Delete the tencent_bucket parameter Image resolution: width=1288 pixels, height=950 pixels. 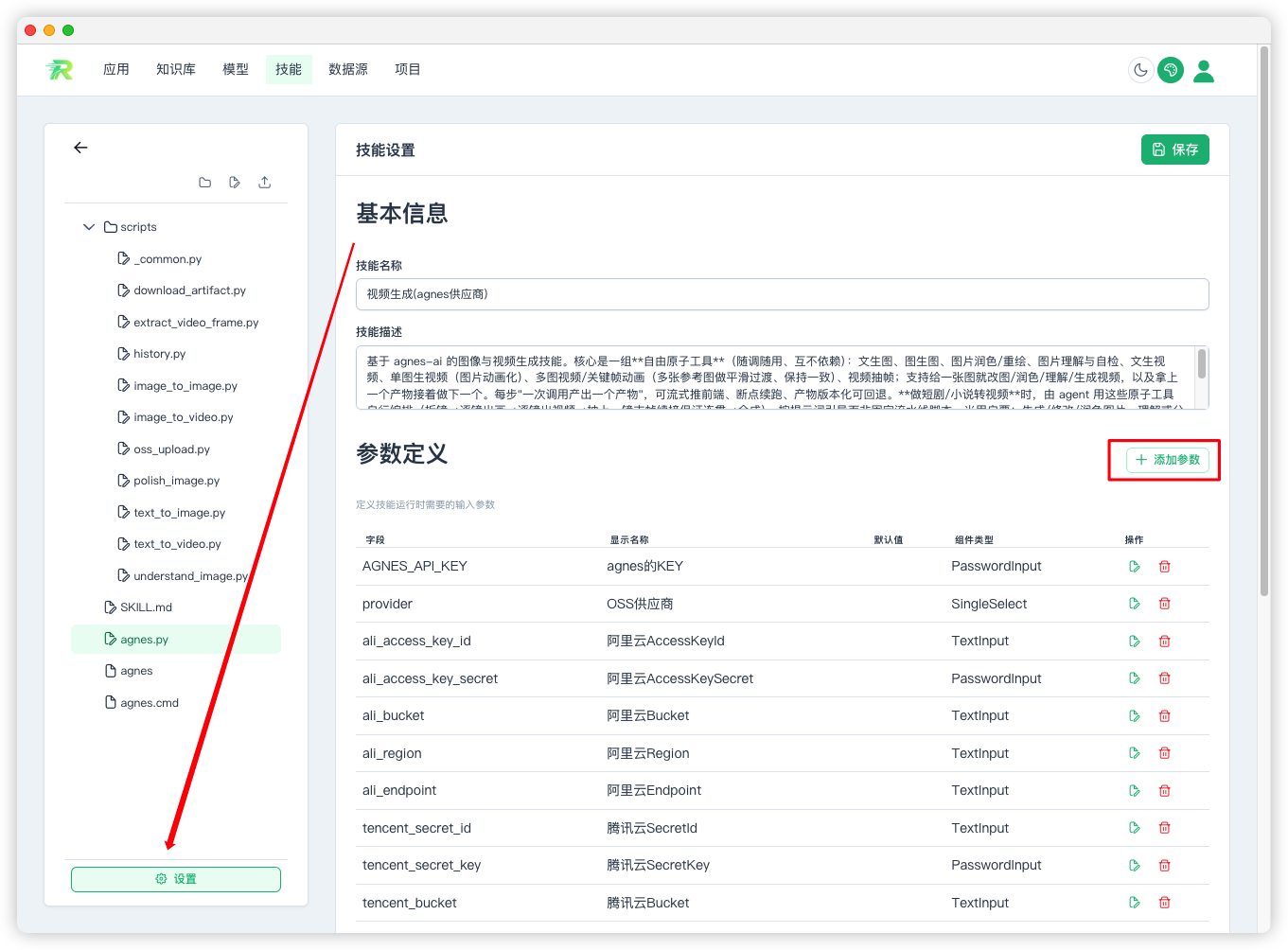pos(1165,903)
